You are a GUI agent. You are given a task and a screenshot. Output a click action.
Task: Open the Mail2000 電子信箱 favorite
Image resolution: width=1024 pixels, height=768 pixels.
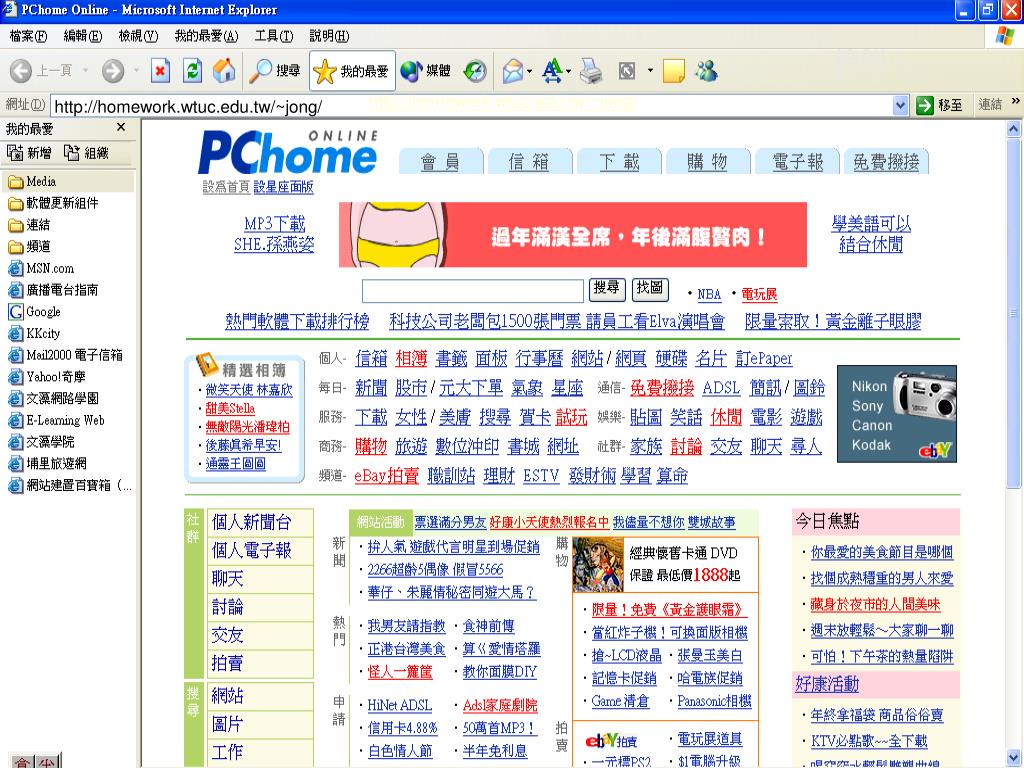point(65,355)
